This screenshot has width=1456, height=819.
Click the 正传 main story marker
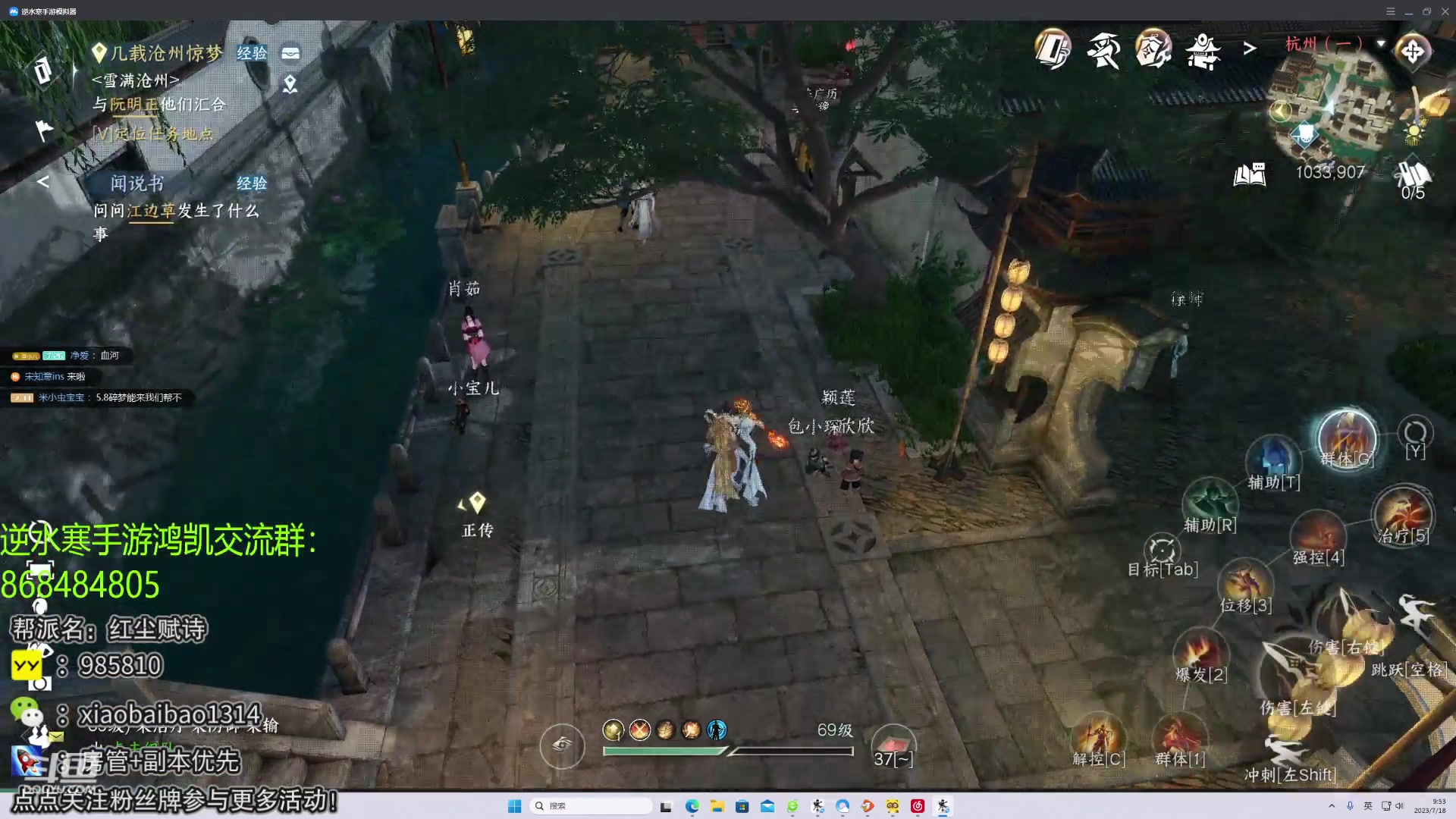coord(478,516)
